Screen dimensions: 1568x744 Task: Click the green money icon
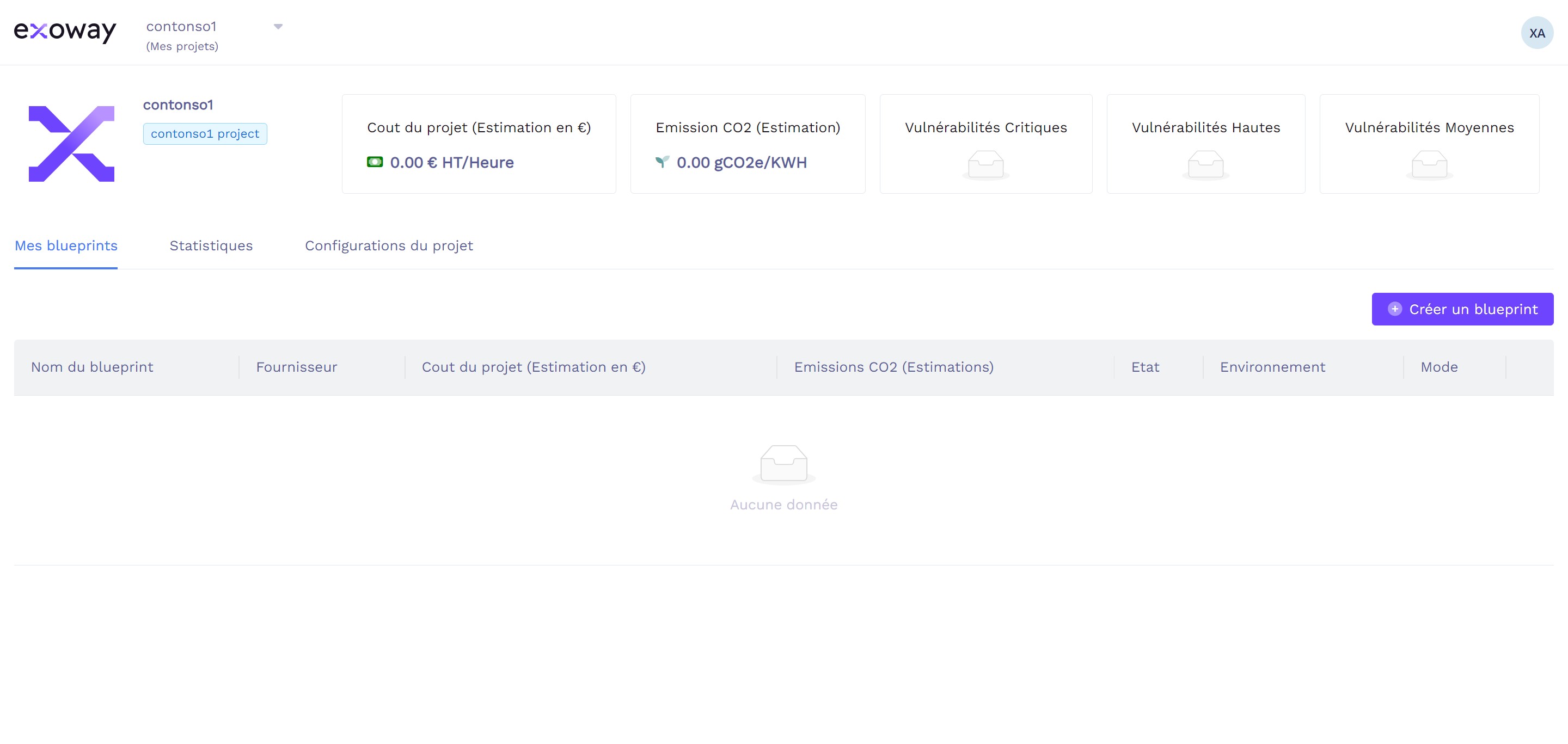(375, 162)
